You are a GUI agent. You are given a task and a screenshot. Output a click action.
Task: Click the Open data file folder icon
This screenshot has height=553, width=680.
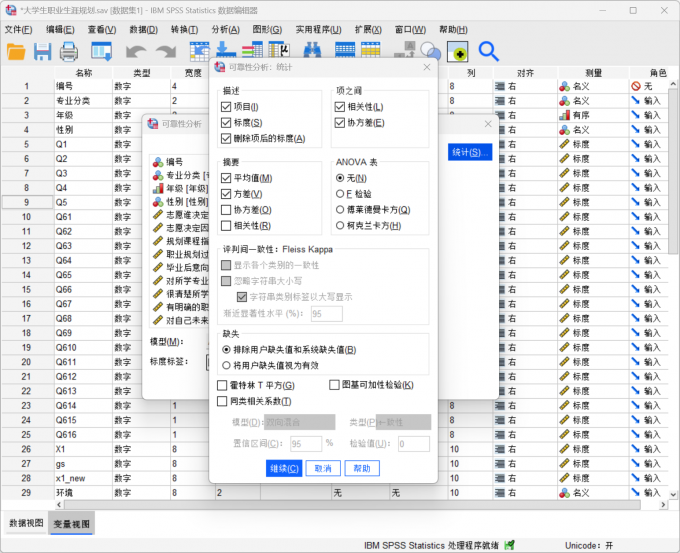[x=17, y=51]
